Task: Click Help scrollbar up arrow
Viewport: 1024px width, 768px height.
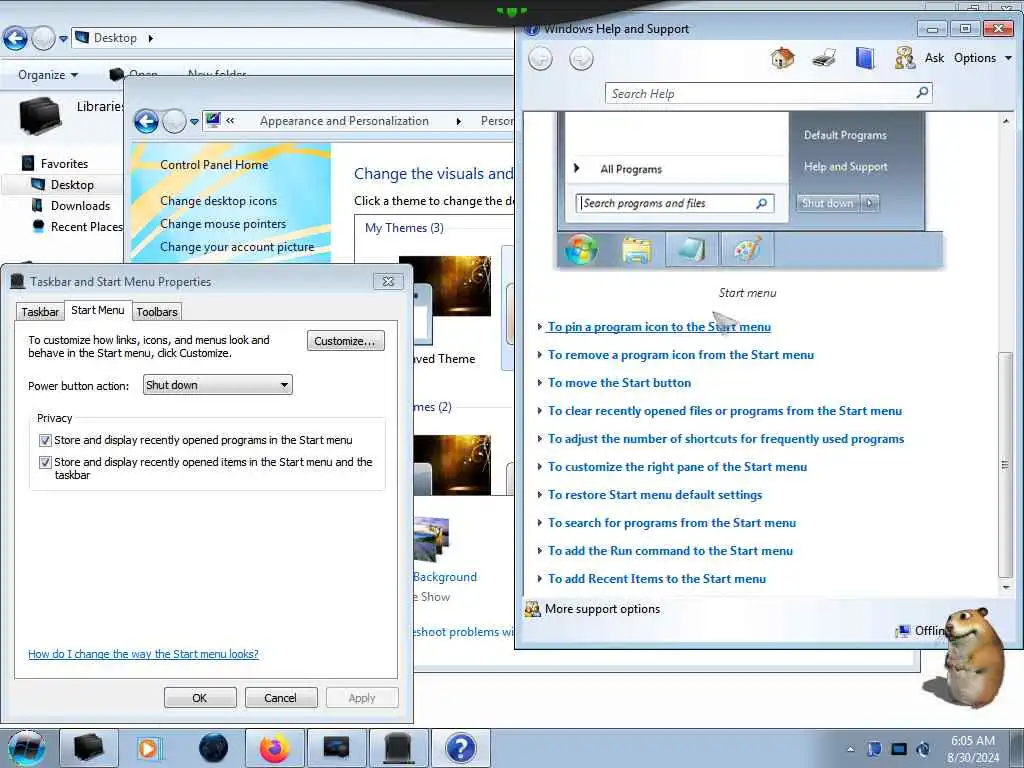Action: pyautogui.click(x=1006, y=121)
